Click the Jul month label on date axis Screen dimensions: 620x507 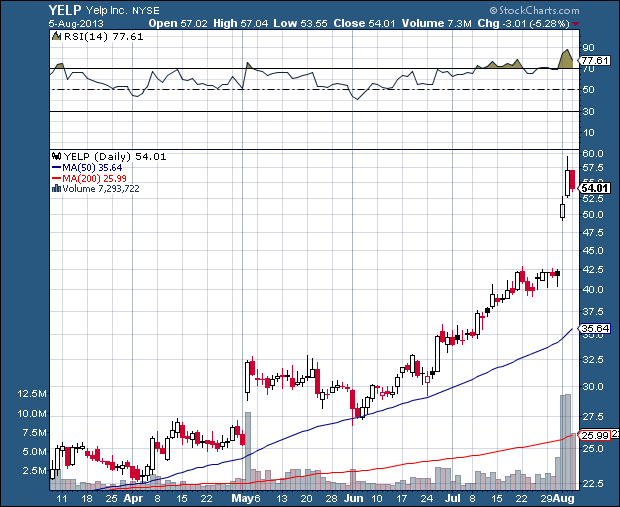452,498
